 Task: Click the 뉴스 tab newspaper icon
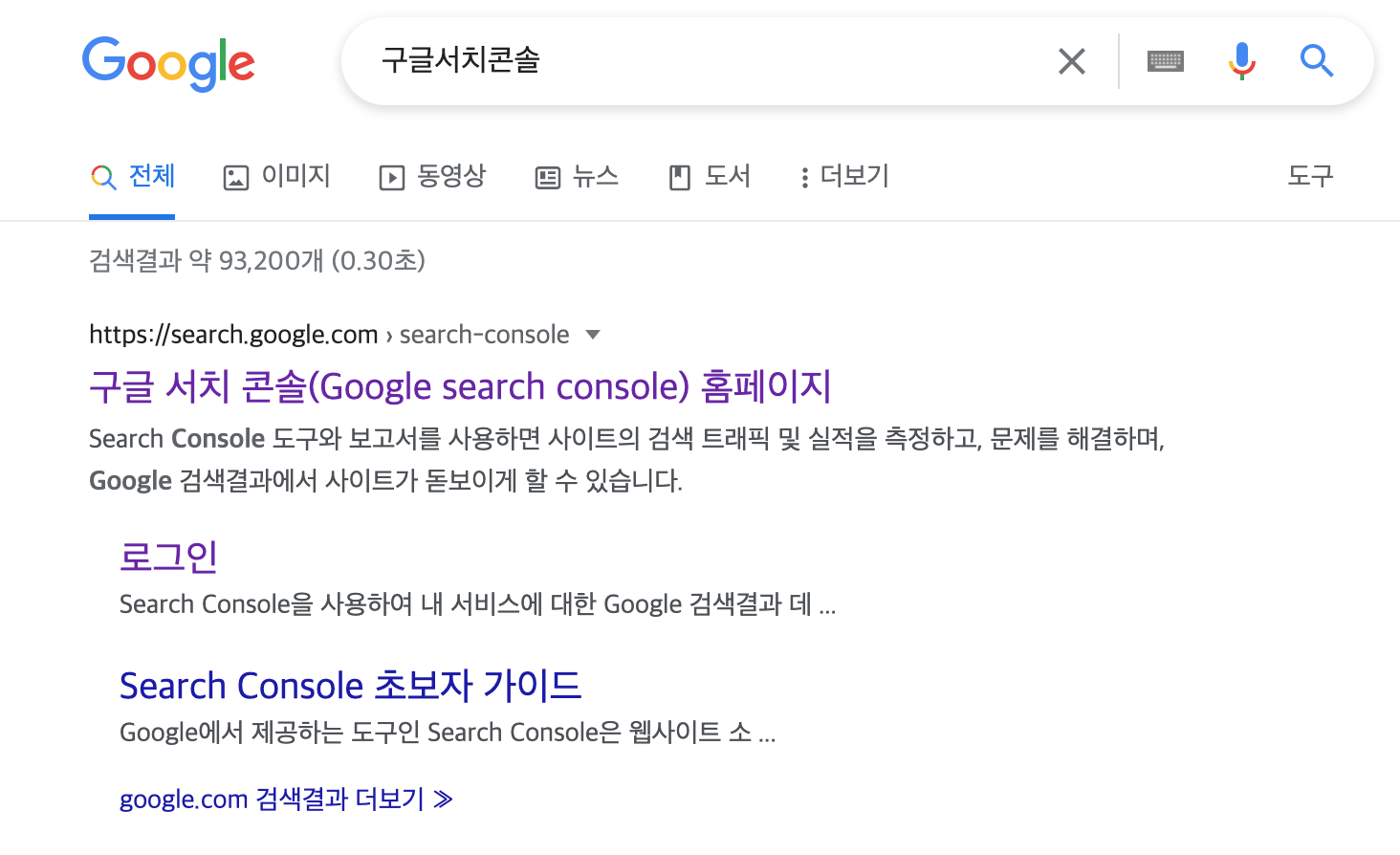548,178
